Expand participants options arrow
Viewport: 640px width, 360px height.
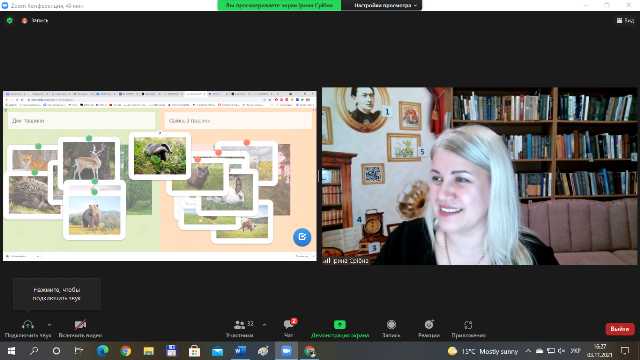tap(264, 325)
